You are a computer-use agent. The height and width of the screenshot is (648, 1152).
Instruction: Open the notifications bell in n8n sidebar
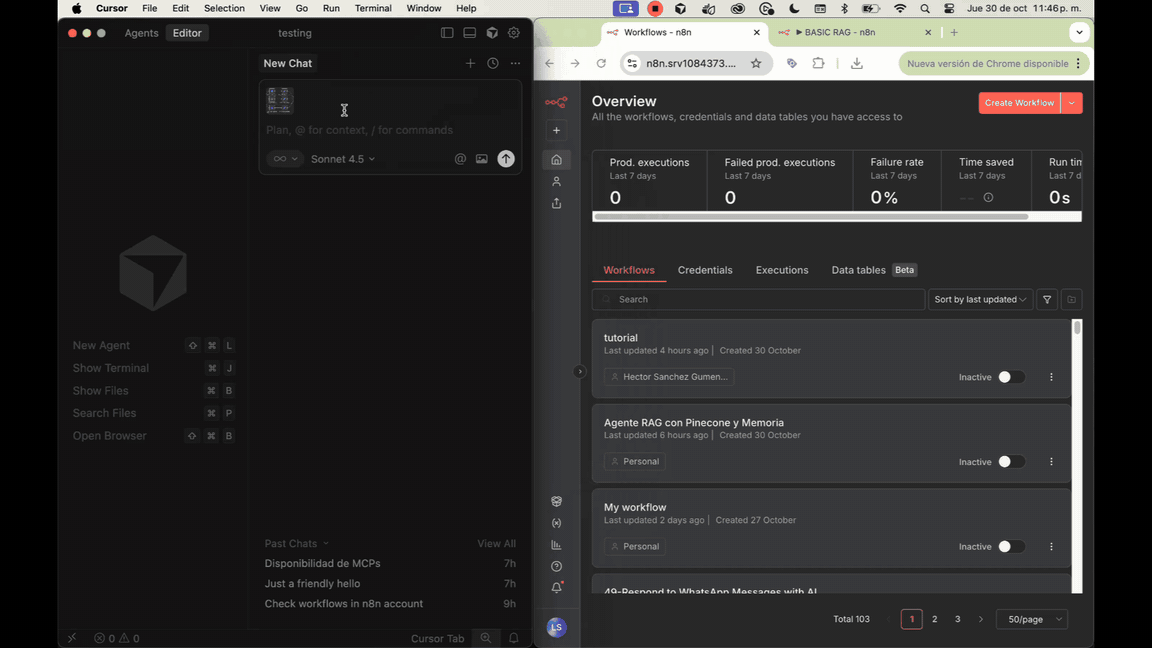[x=556, y=588]
